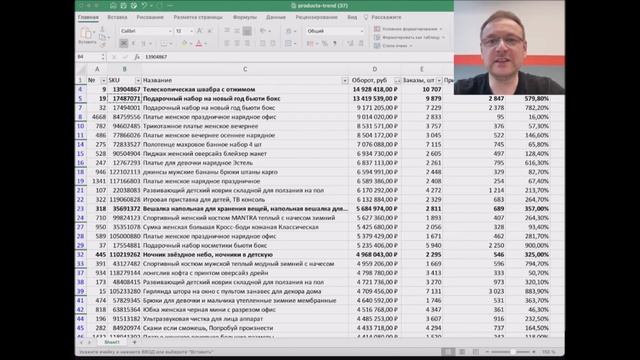Click the Comma Style icon
This screenshot has height=360, width=640.
tap(335, 43)
